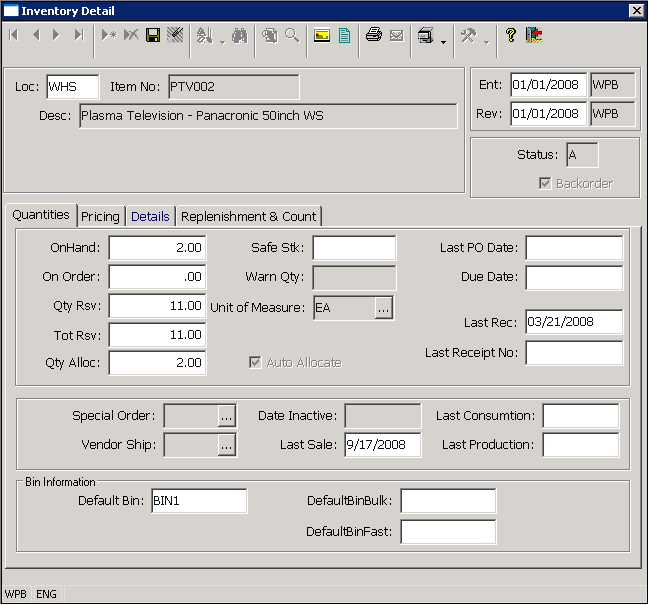Close the Inventory Detail window

coord(637,10)
